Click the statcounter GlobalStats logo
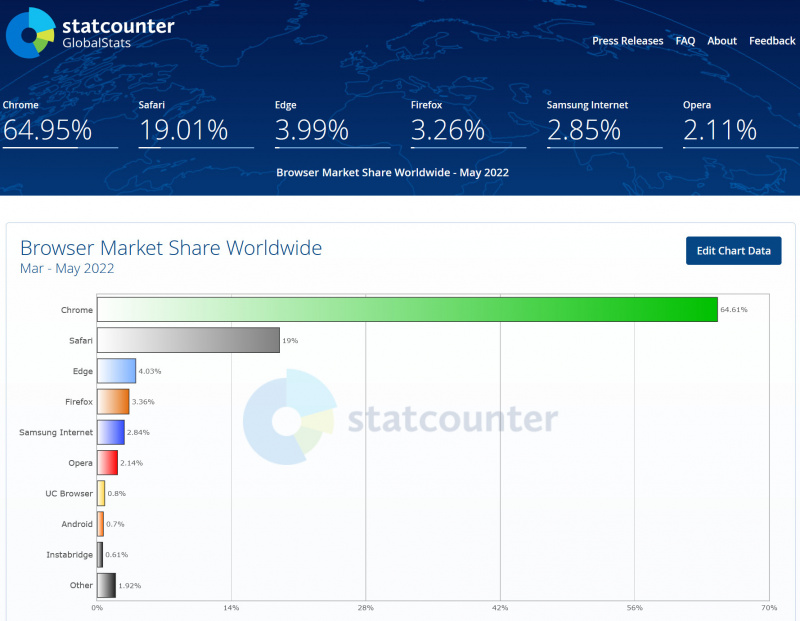 point(90,31)
